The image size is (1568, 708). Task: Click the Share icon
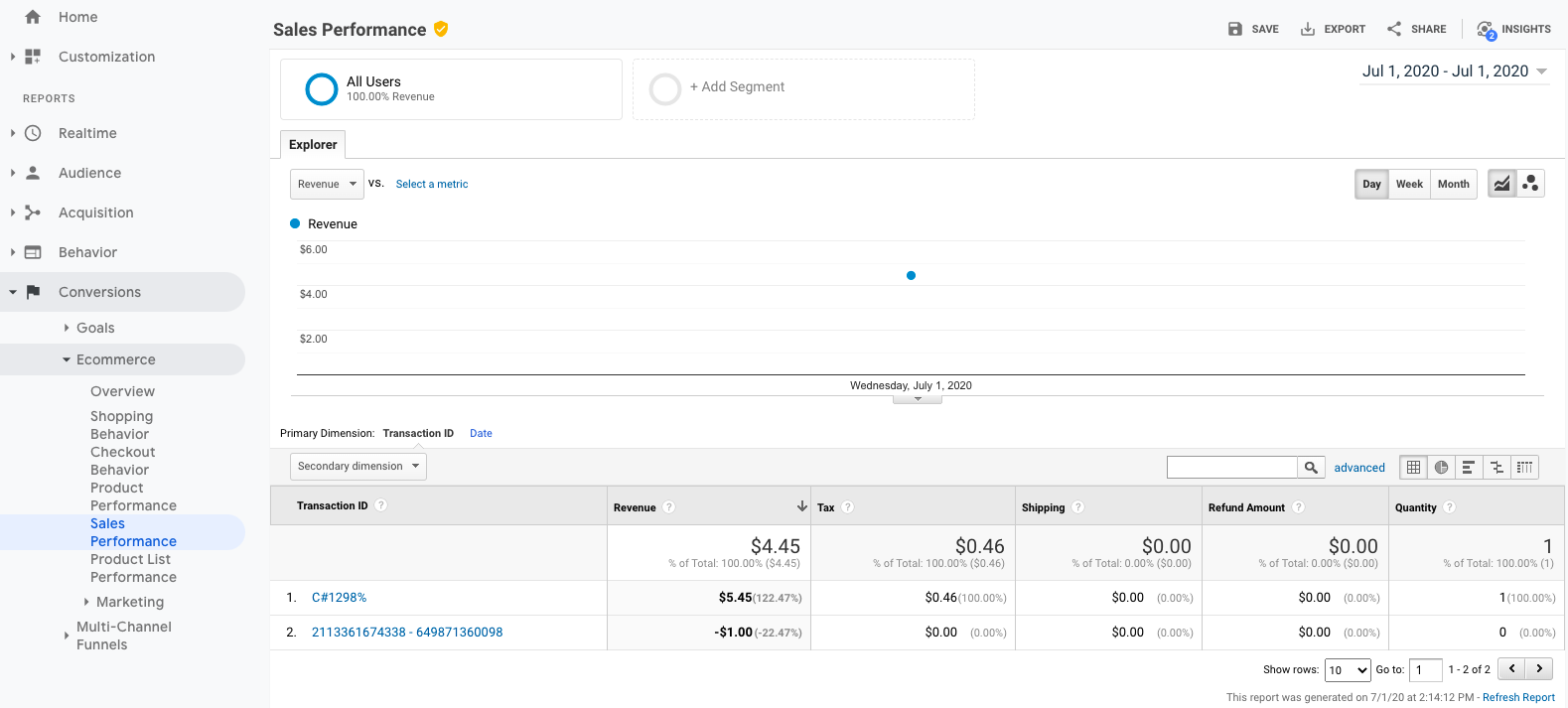(x=1394, y=29)
